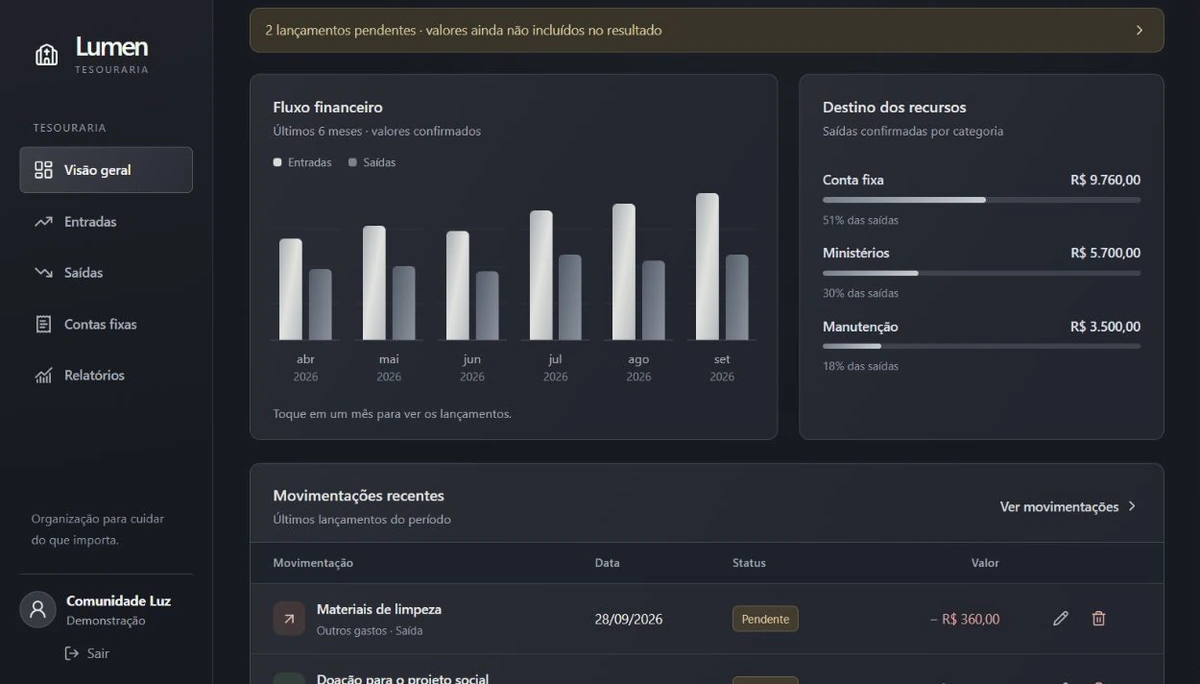Click the jul 2026 month label
1200x684 pixels.
pos(555,368)
